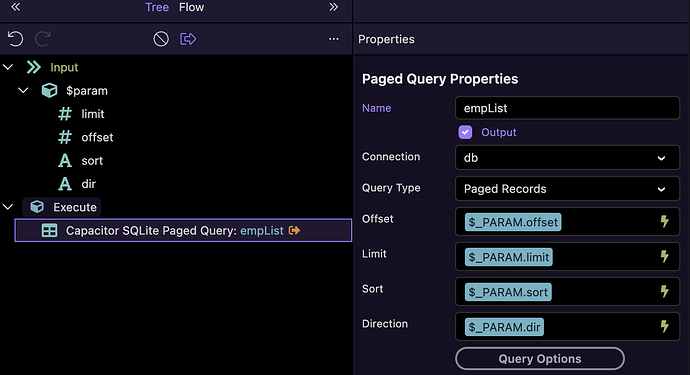Open dynamic data picker for Direction
The width and height of the screenshot is (690, 375).
664,326
